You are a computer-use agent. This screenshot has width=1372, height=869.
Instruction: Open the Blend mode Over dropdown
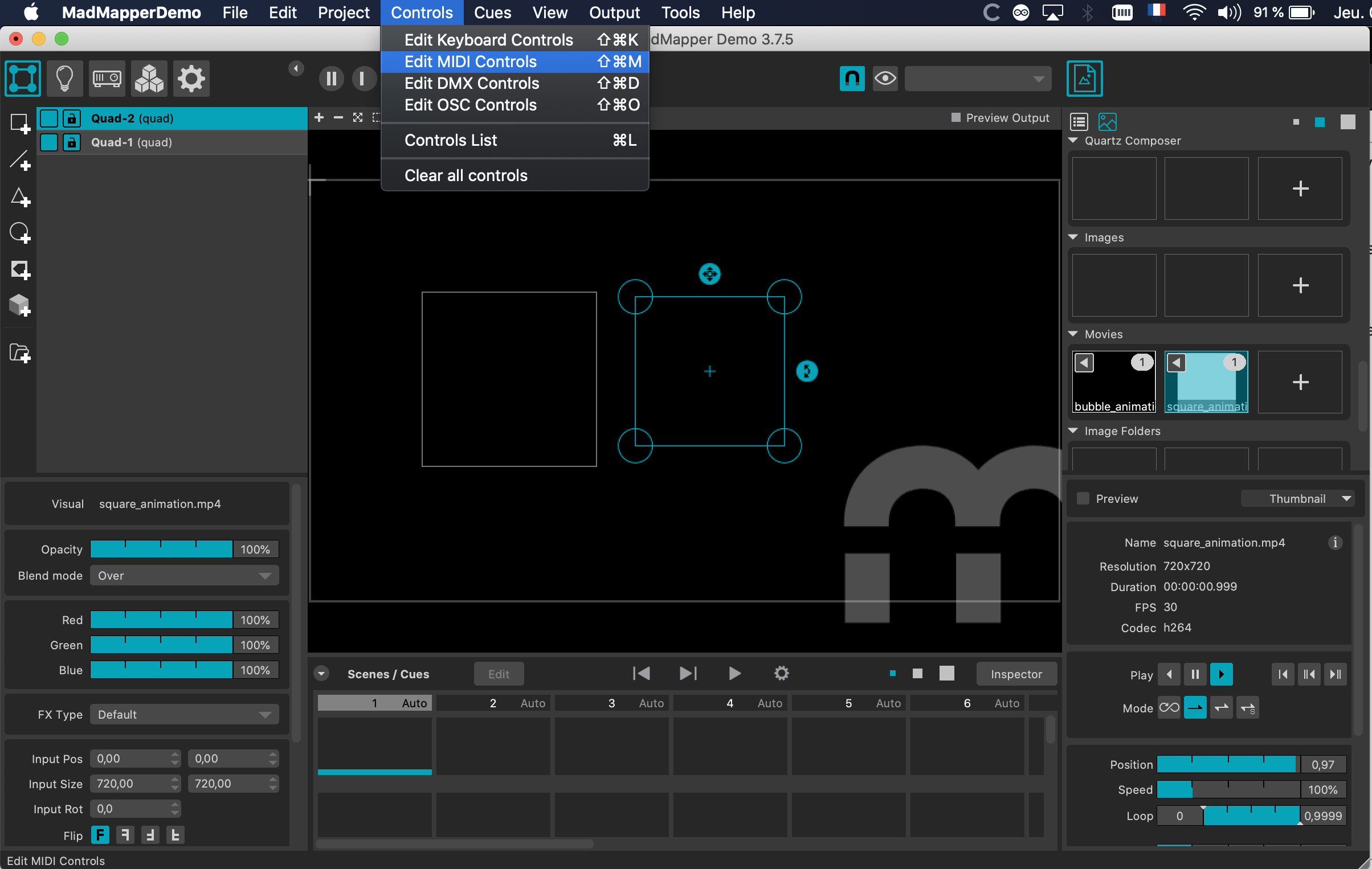tap(184, 576)
